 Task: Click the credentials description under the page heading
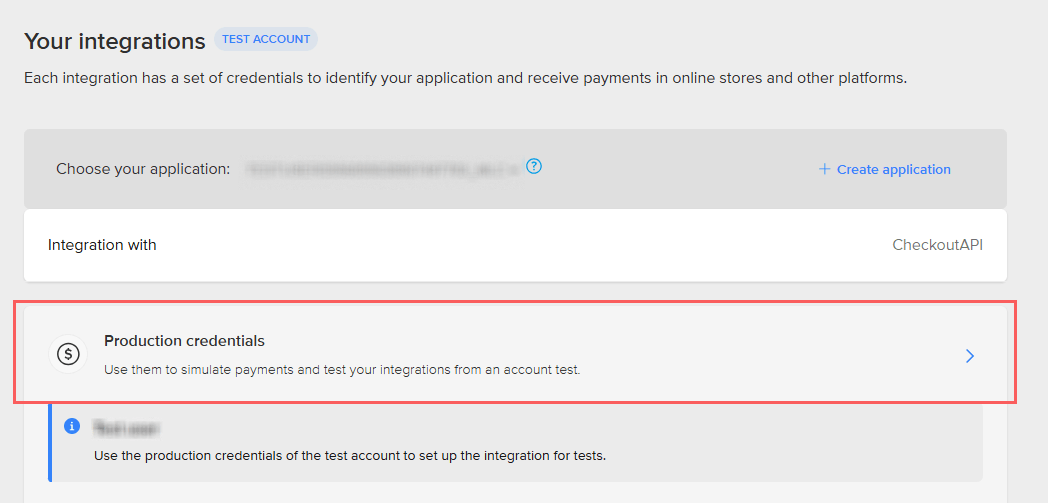(x=465, y=78)
